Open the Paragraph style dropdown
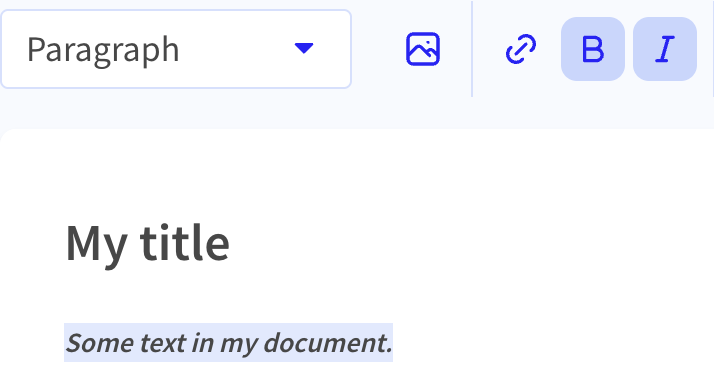 pyautogui.click(x=176, y=49)
